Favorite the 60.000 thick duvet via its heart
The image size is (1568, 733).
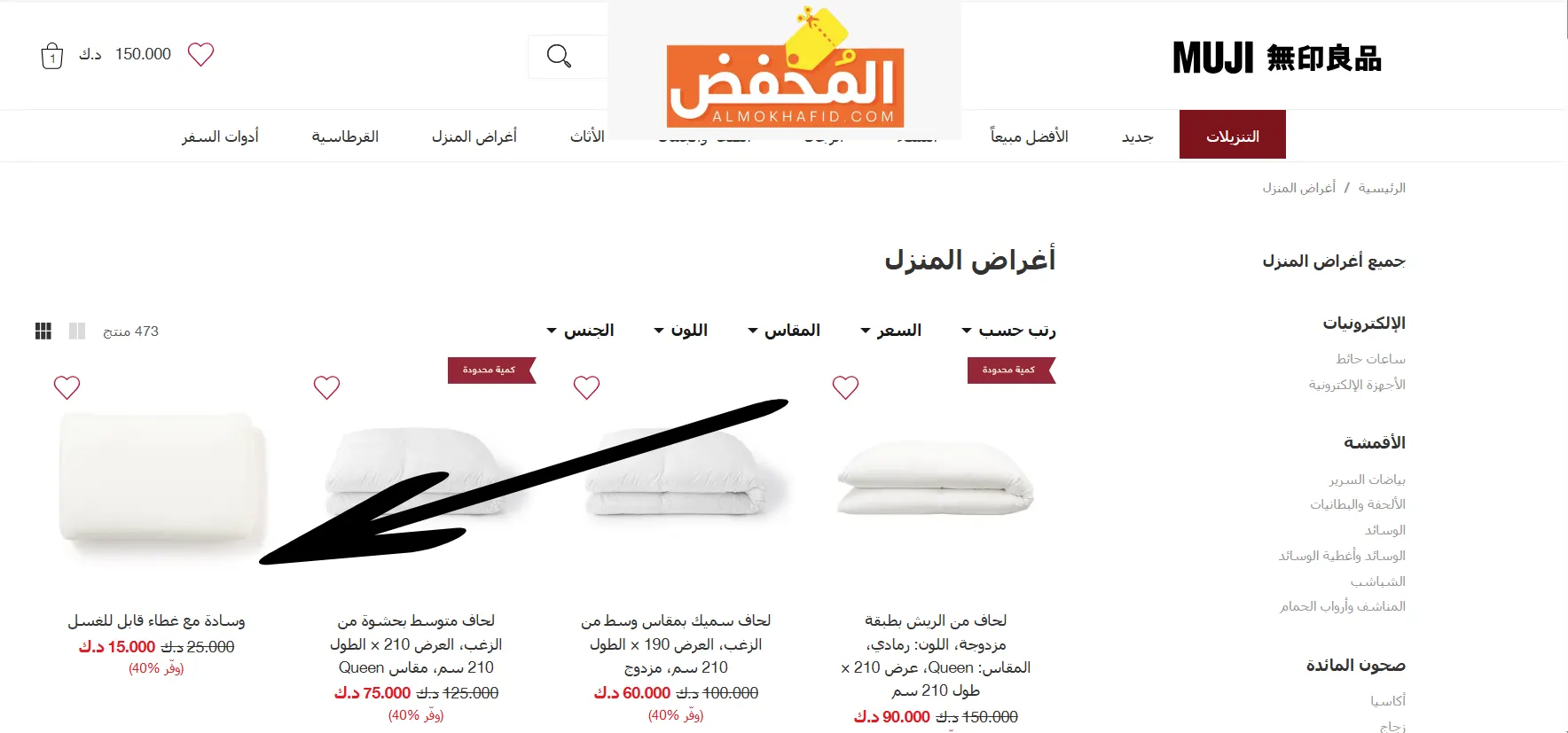586,387
